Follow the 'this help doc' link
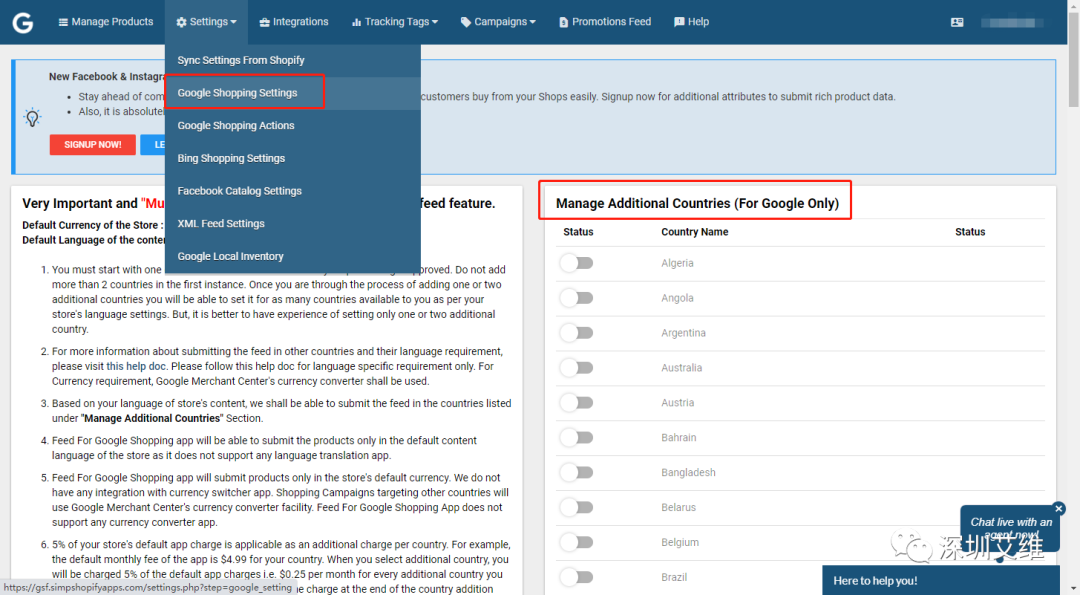 pyautogui.click(x=136, y=366)
